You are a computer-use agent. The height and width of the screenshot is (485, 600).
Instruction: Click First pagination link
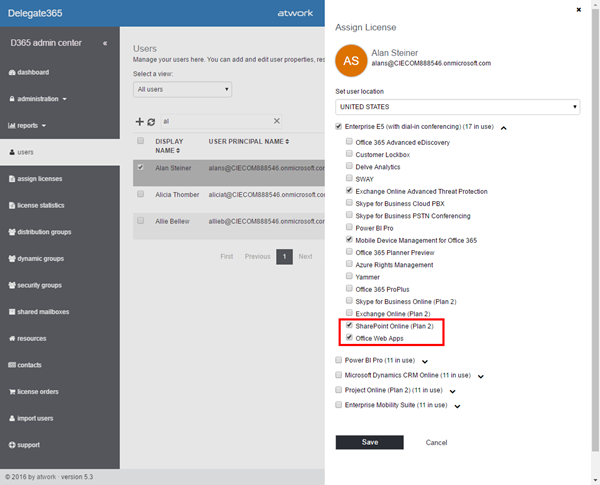click(x=227, y=256)
